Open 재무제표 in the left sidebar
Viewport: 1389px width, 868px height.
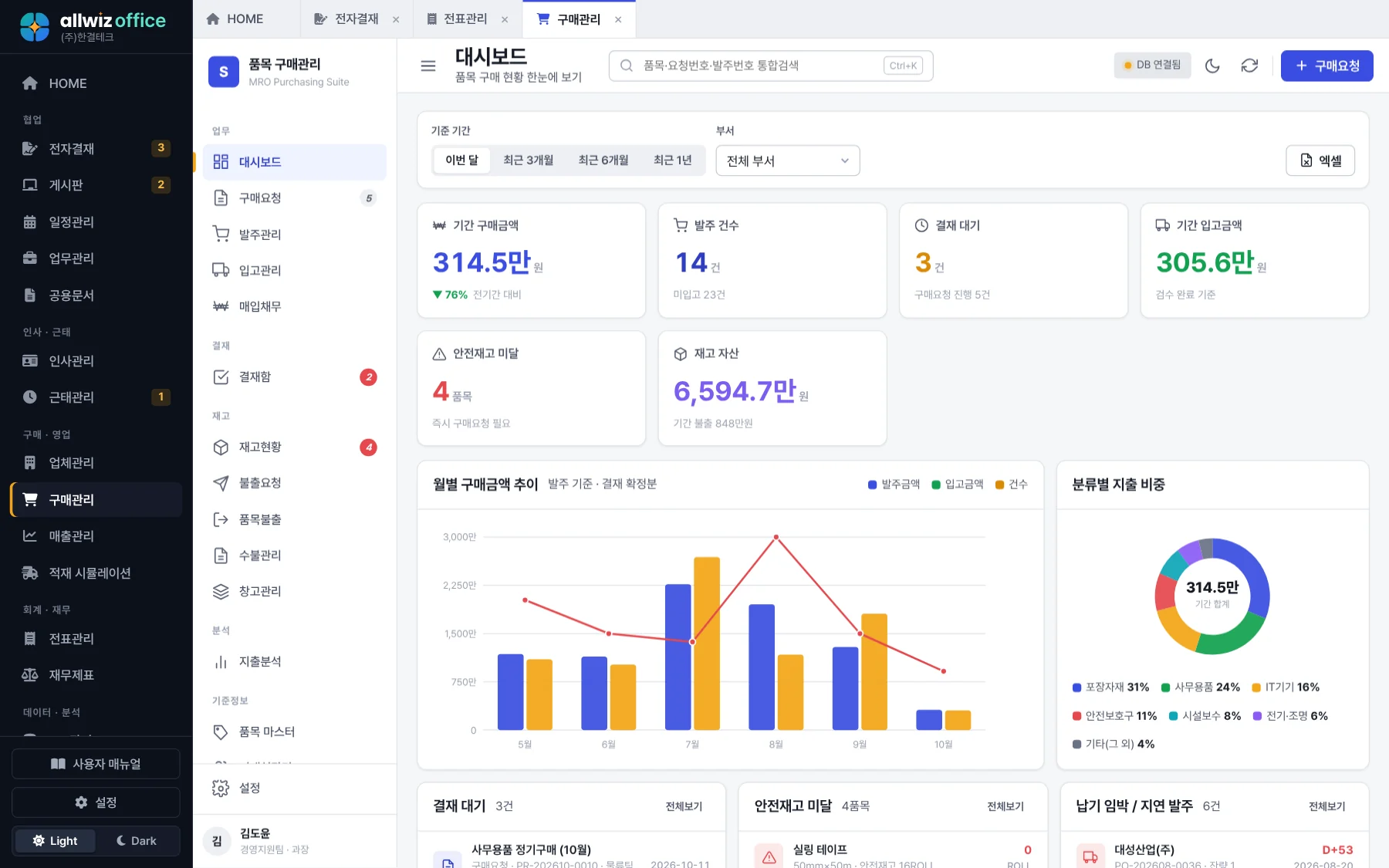tap(96, 674)
